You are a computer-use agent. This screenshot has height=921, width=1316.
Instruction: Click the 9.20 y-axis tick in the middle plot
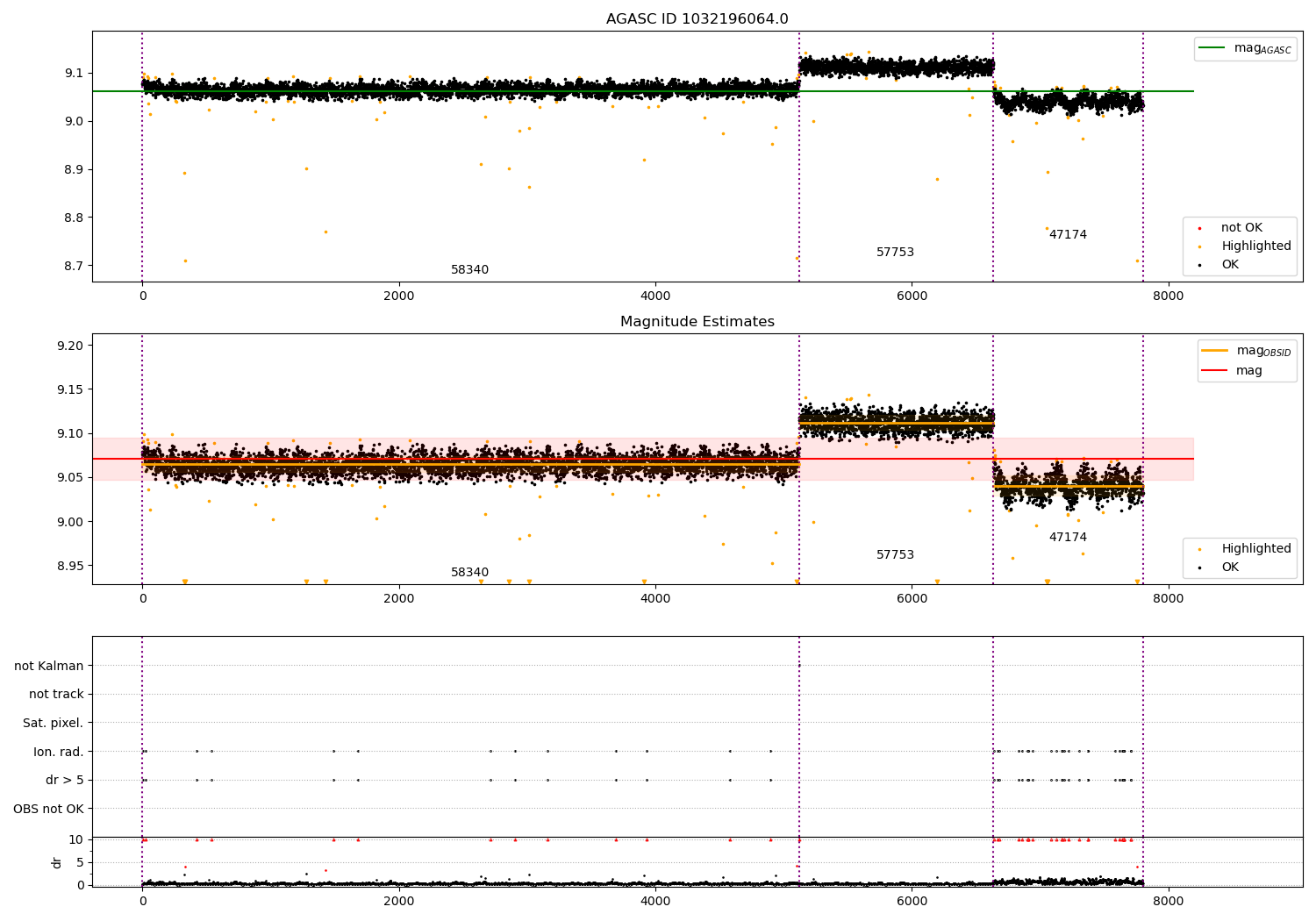71,346
